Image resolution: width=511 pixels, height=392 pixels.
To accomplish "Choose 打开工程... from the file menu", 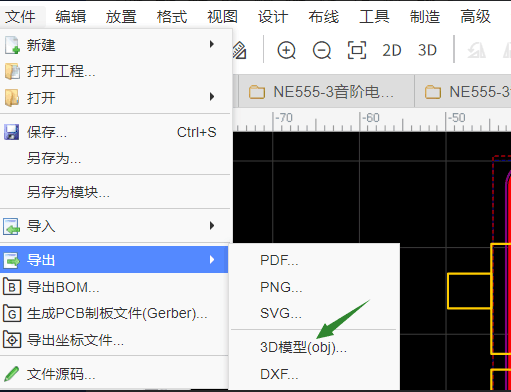I will [115, 71].
